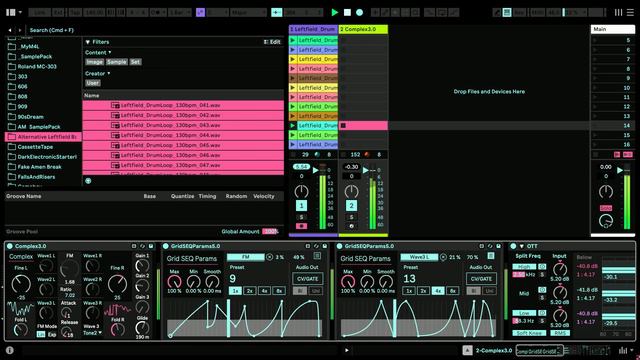Click CV/GATE in first GridSEQParams
This screenshot has height=360, width=640.
[307, 279]
